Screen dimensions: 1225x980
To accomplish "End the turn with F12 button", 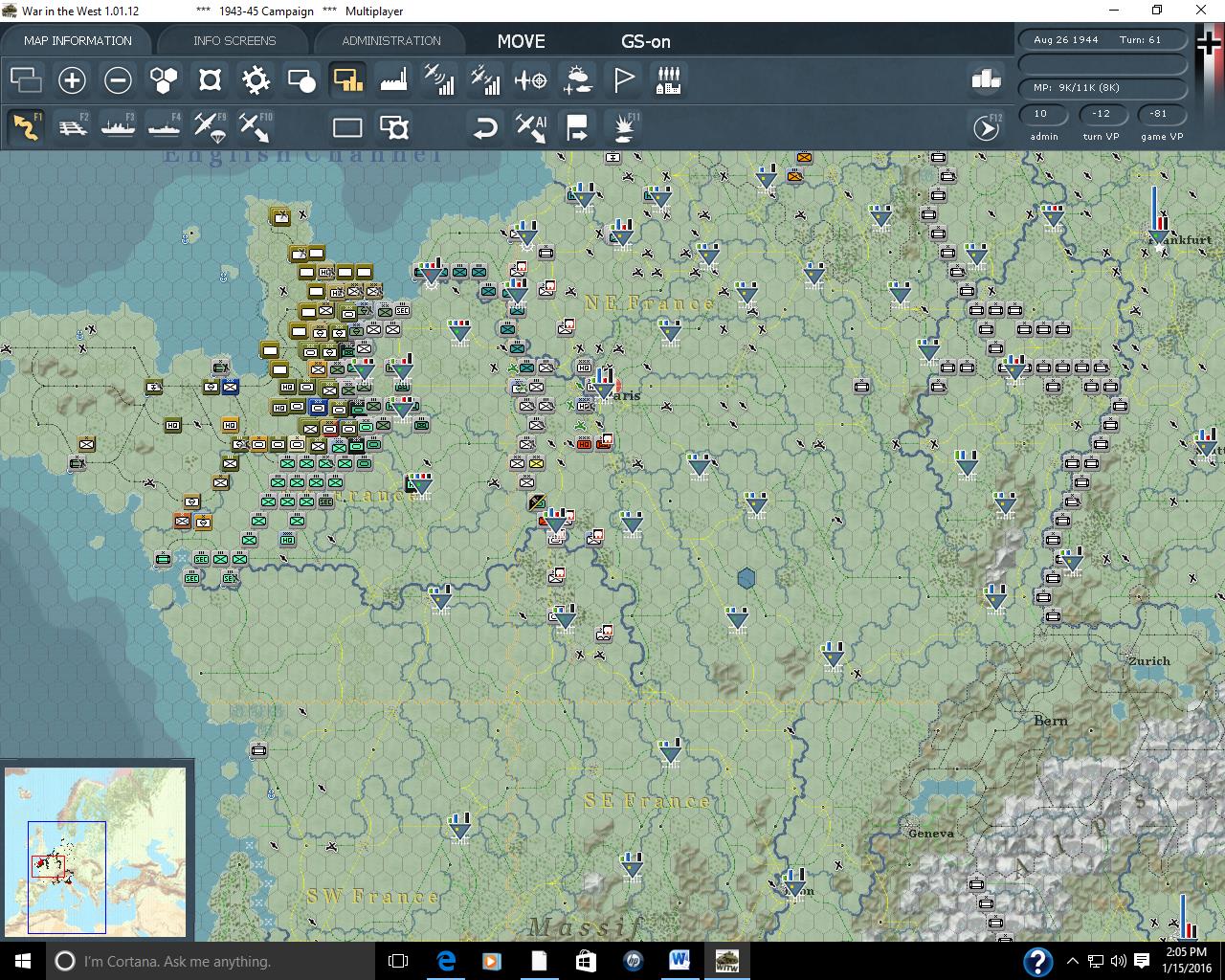I will tap(987, 127).
